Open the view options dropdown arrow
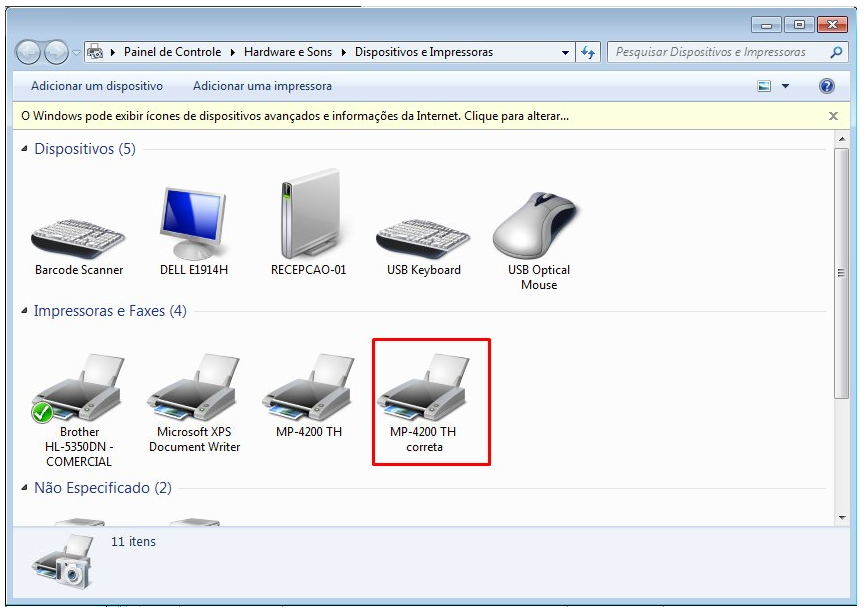The width and height of the screenshot is (866, 613). (x=785, y=86)
